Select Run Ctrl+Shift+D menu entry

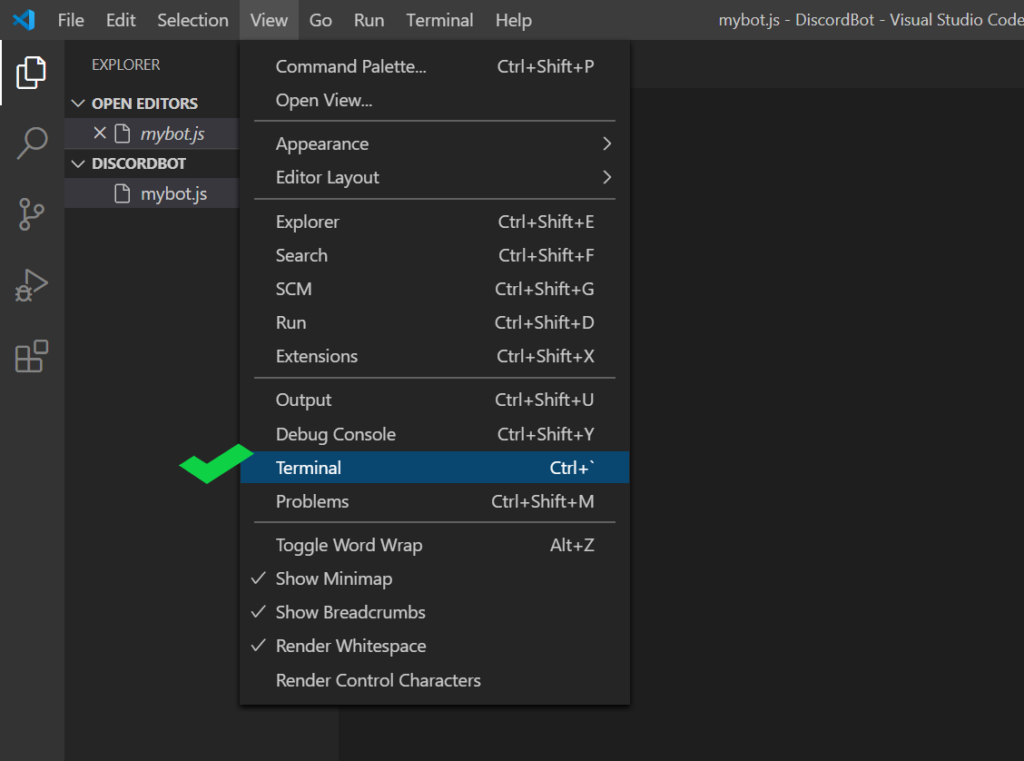click(435, 323)
